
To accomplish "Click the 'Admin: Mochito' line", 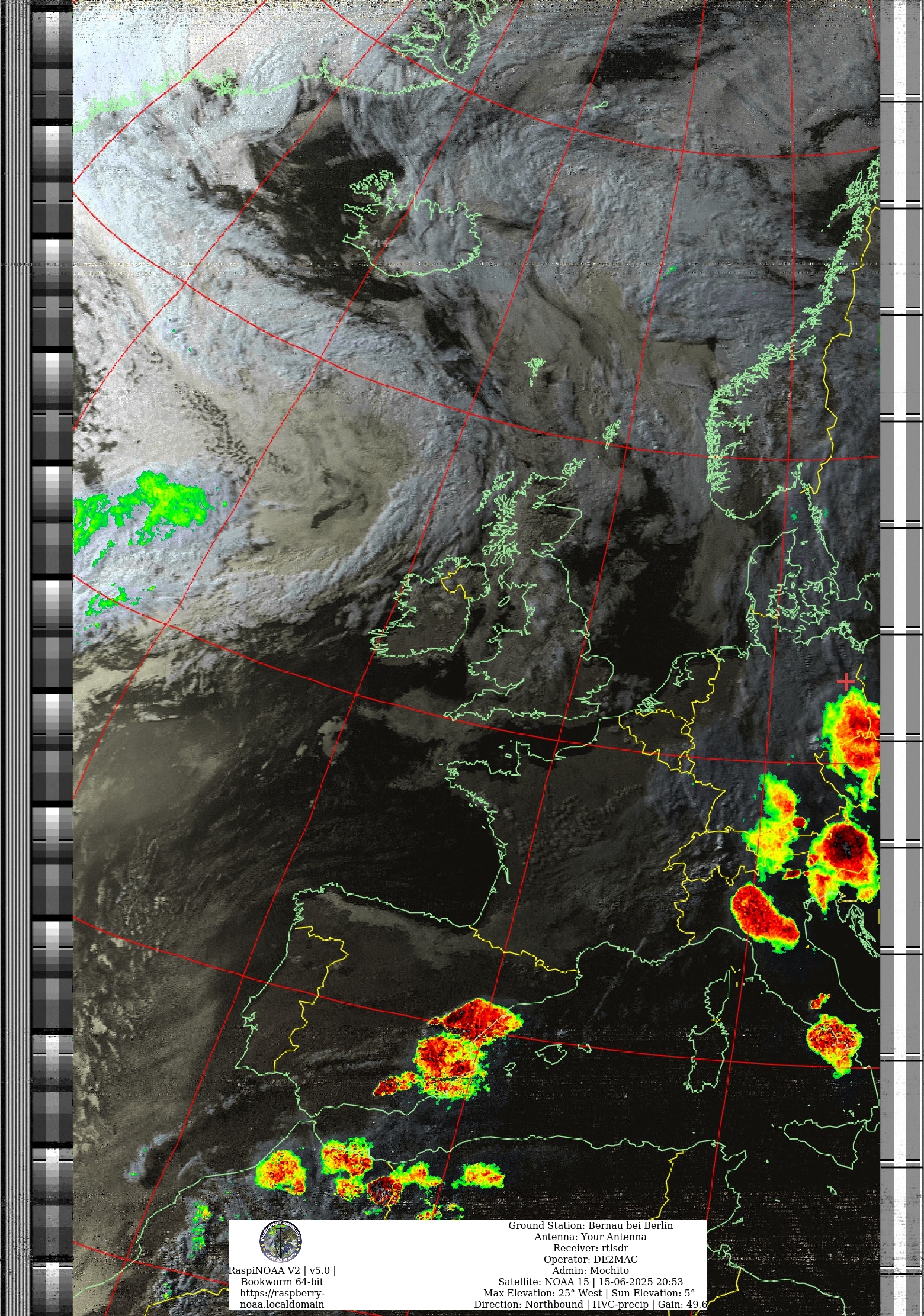I will point(591,1271).
